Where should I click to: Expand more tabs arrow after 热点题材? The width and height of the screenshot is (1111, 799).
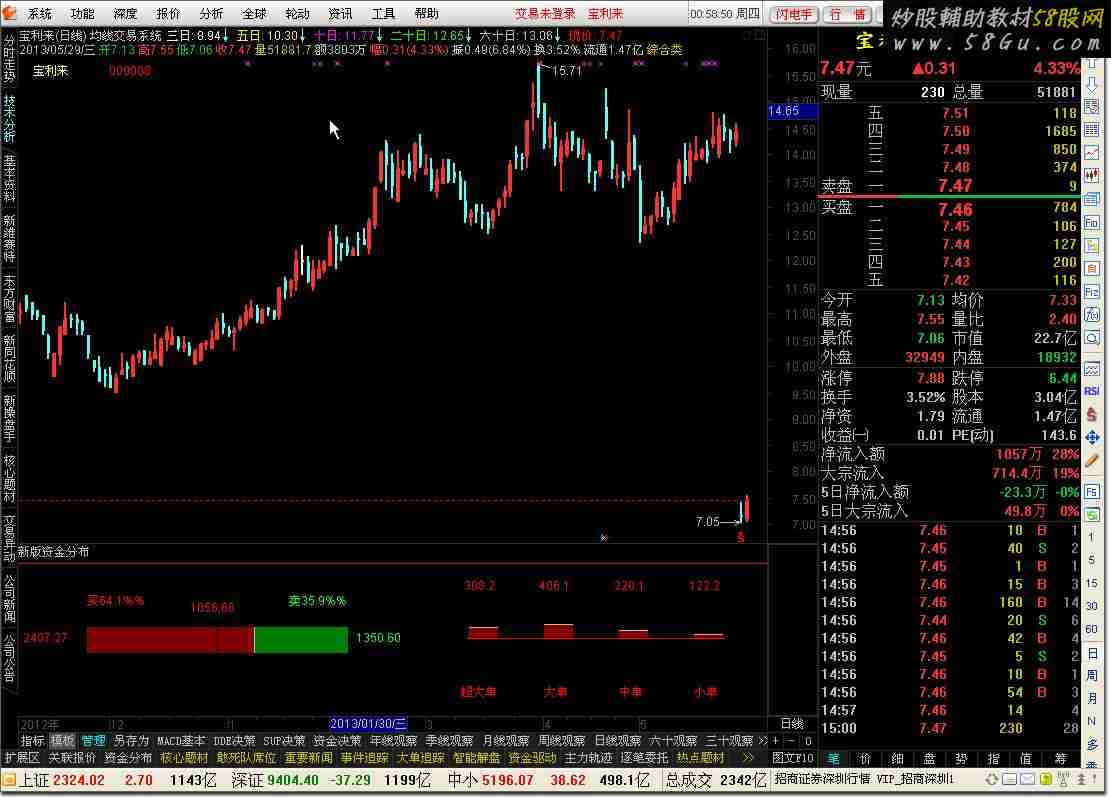point(748,758)
